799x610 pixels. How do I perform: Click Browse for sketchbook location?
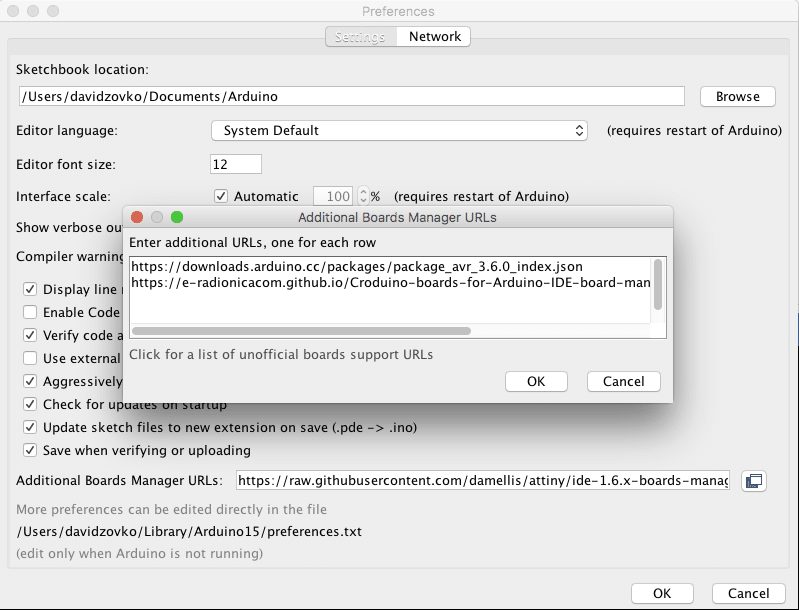[738, 96]
